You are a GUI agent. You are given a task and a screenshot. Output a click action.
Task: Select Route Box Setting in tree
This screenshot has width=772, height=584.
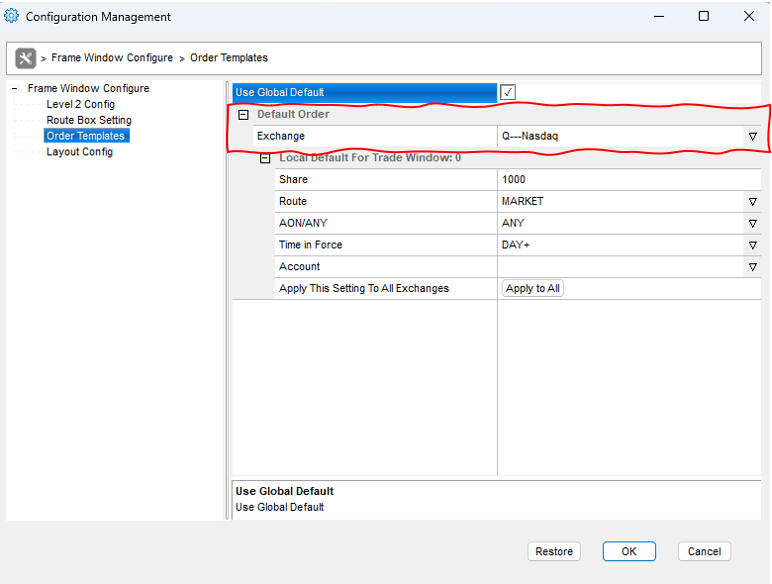point(88,120)
